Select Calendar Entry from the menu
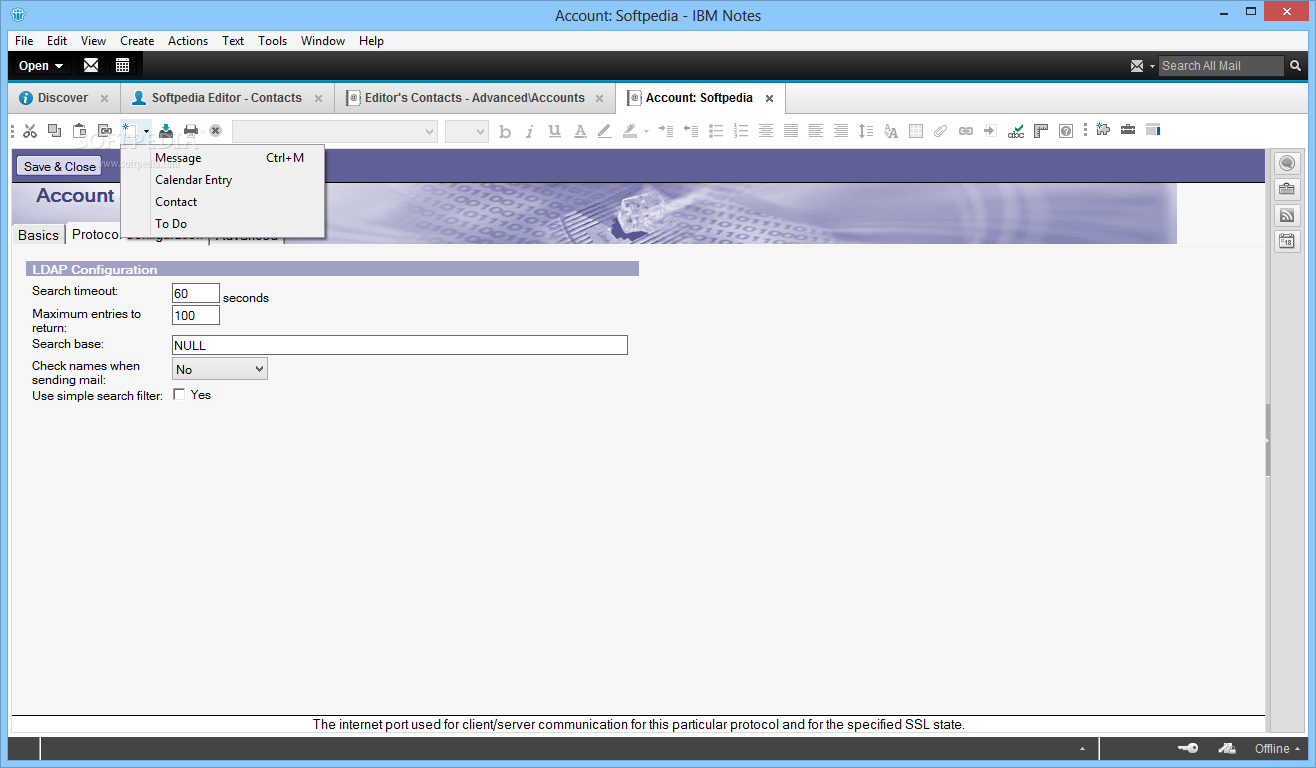The width and height of the screenshot is (1316, 768). coord(222,180)
